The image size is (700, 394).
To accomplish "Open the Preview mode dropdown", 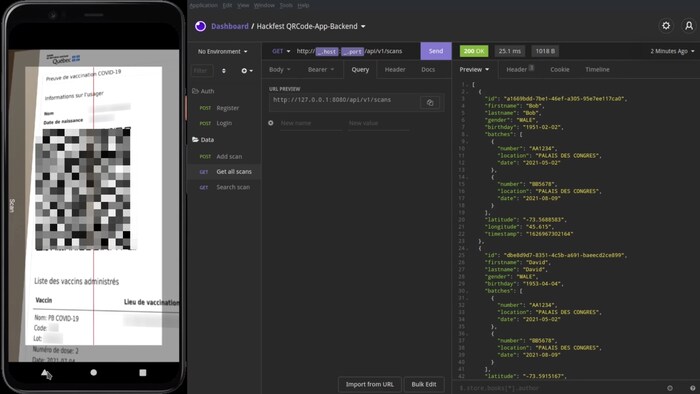I will [474, 70].
